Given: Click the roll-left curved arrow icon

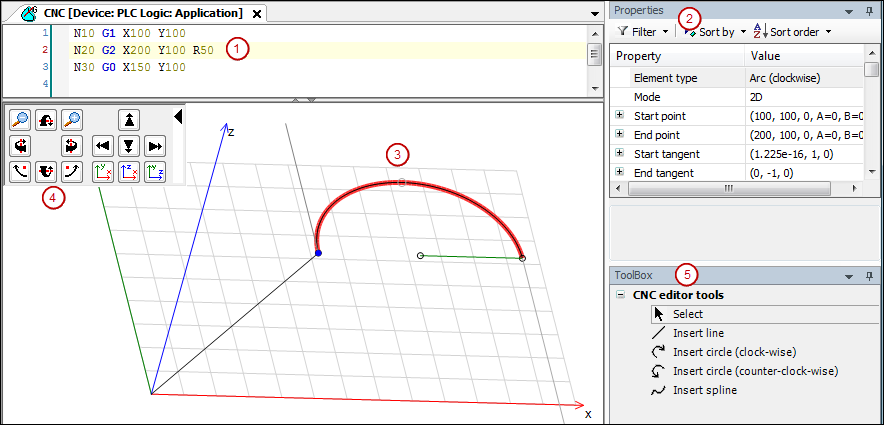Looking at the screenshot, I should (x=20, y=172).
